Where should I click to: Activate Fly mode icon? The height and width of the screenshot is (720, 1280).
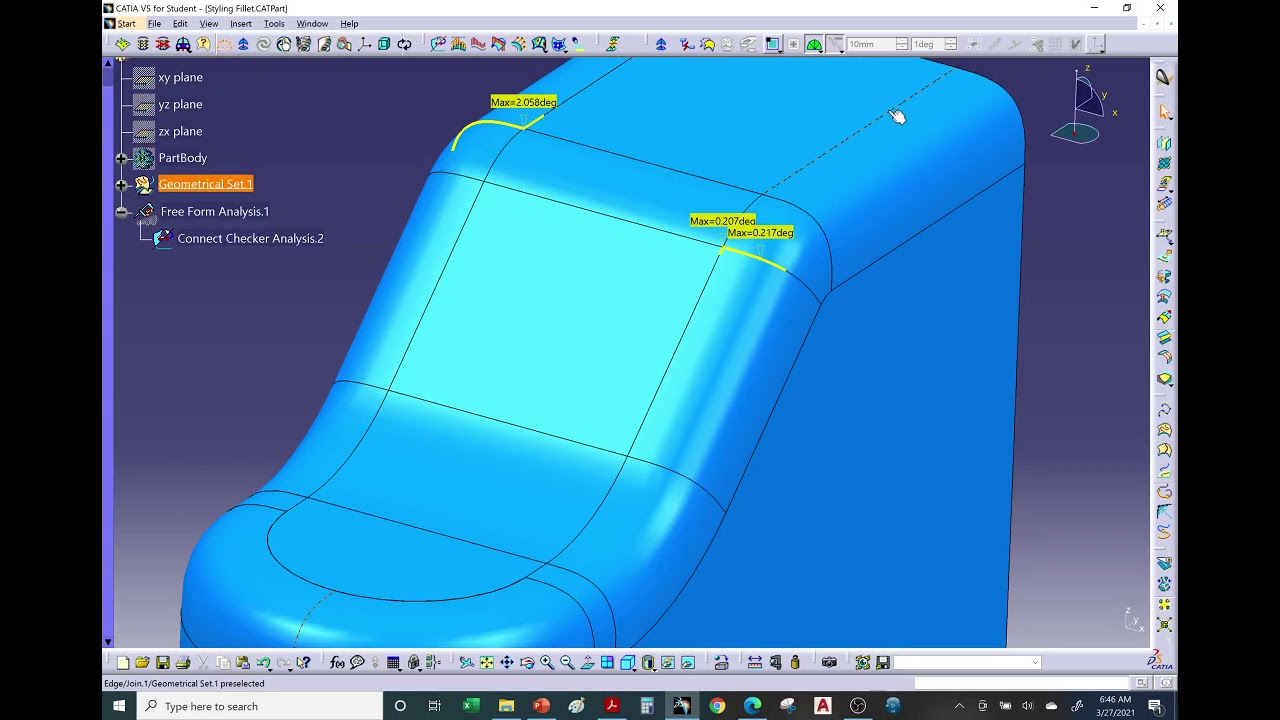tap(466, 662)
